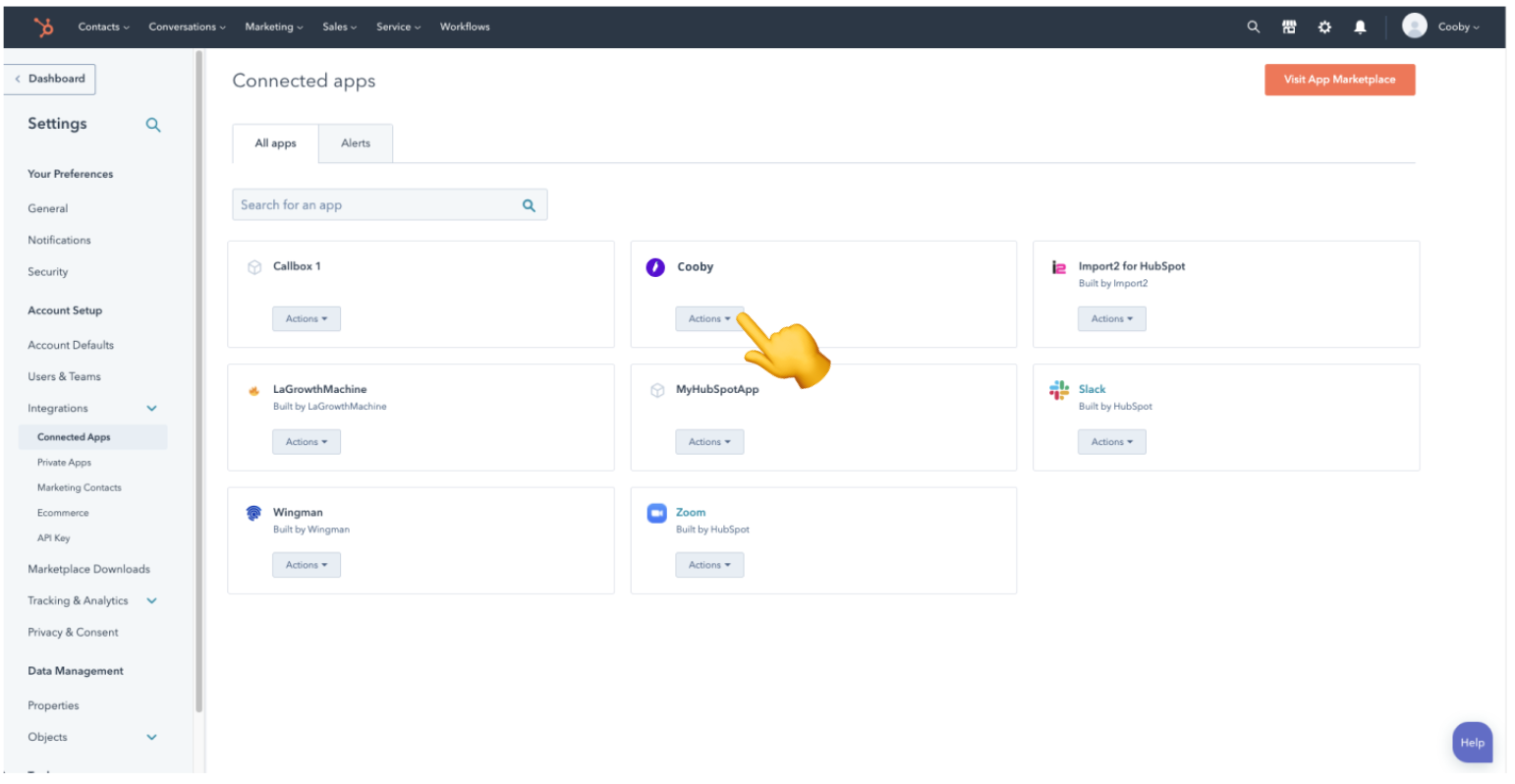Click the settings gear icon
Viewport: 1515px width, 784px height.
pos(1324,27)
